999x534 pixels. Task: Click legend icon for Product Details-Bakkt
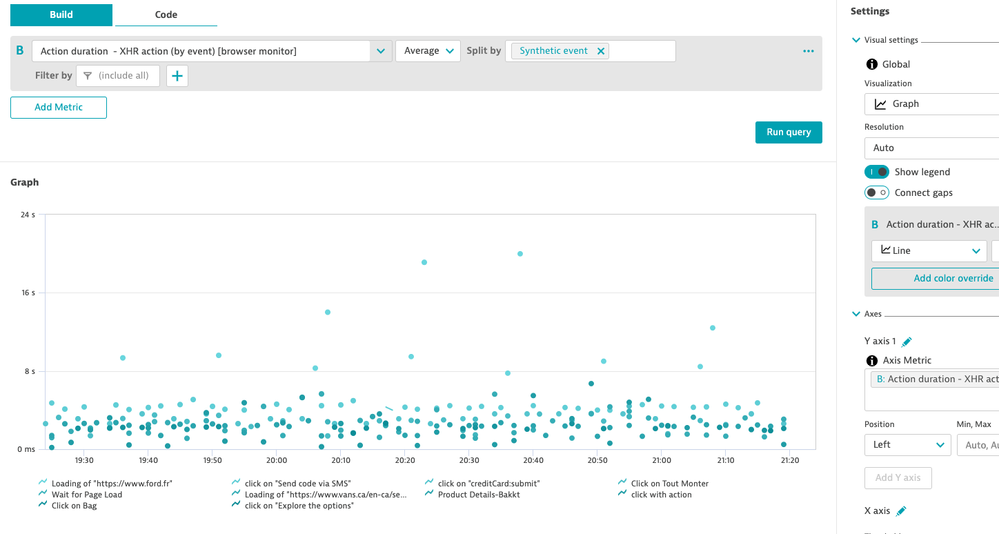(429, 494)
